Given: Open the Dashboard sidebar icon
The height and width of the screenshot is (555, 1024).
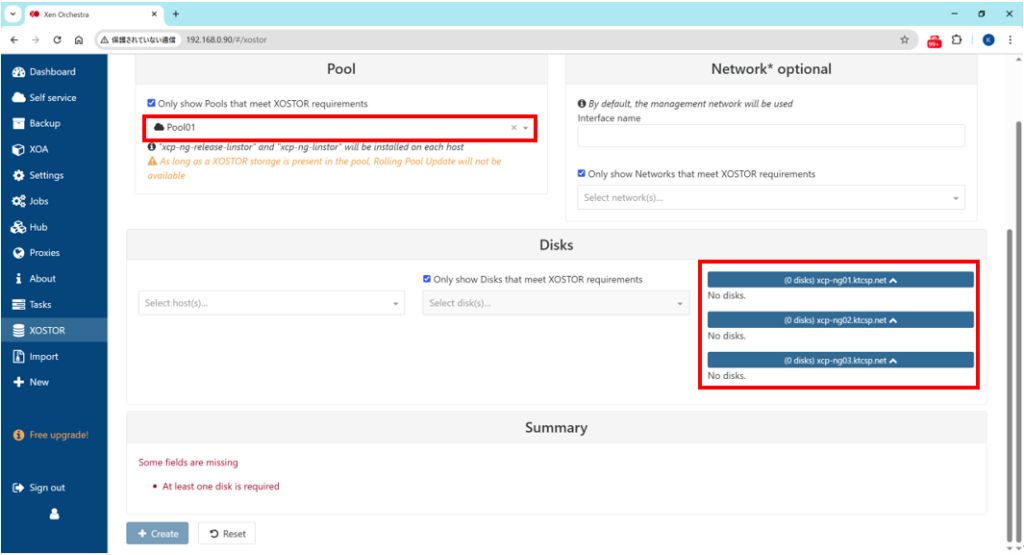Looking at the screenshot, I should click(x=19, y=72).
